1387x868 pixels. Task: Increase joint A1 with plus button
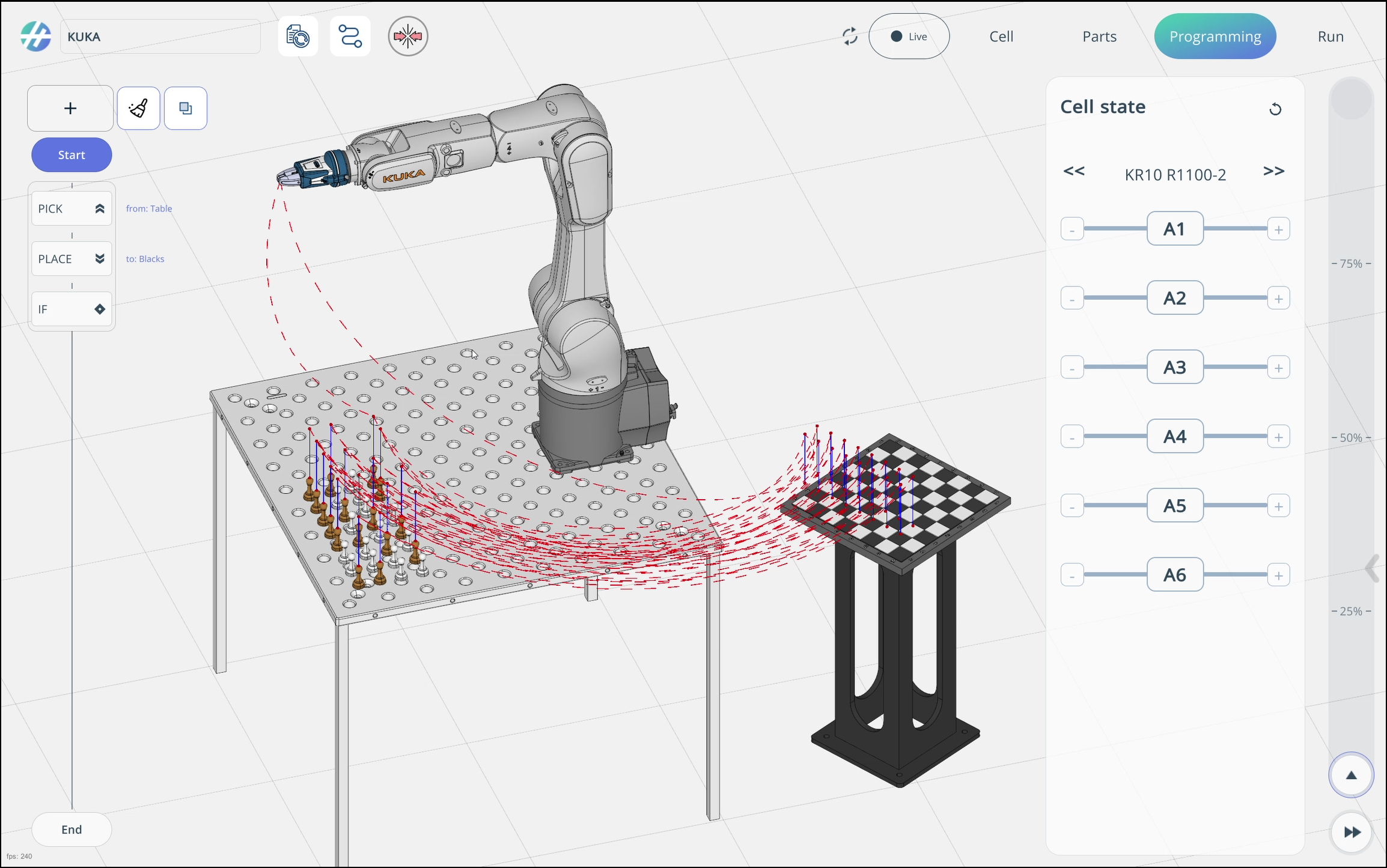(x=1278, y=229)
